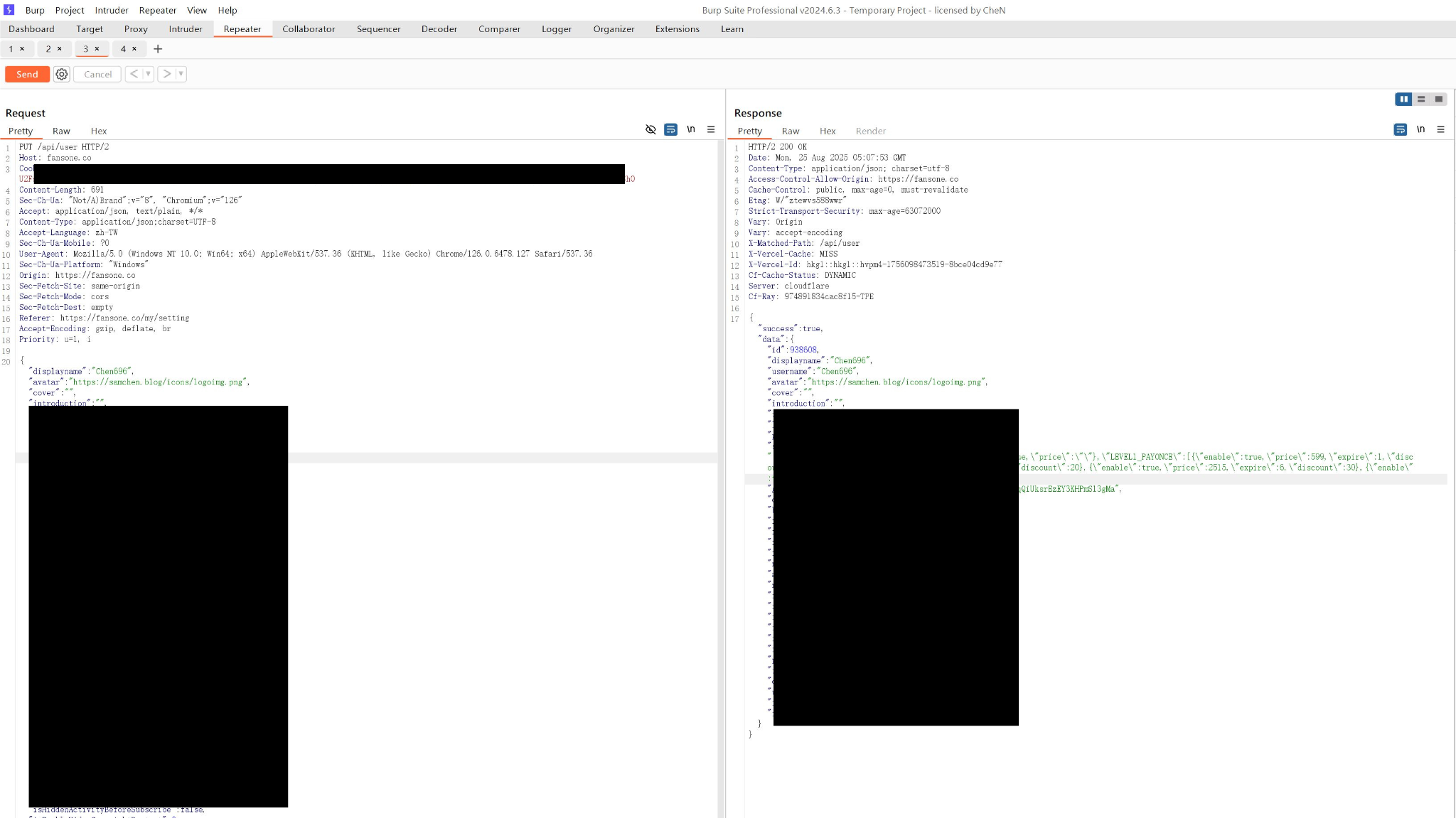Screen dimensions: 1456x818
Task: Switch to Decoder tool tab
Action: [x=439, y=29]
